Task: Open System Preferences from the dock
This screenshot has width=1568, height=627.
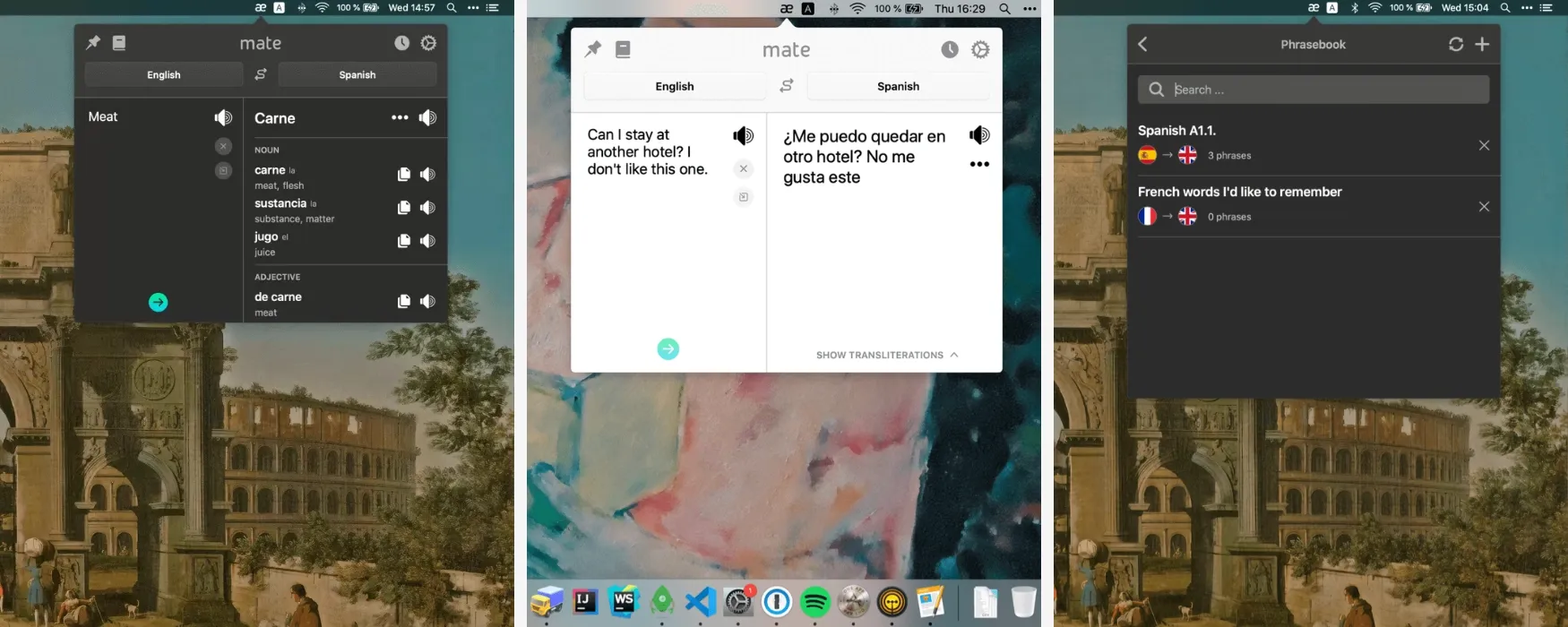Action: [739, 601]
